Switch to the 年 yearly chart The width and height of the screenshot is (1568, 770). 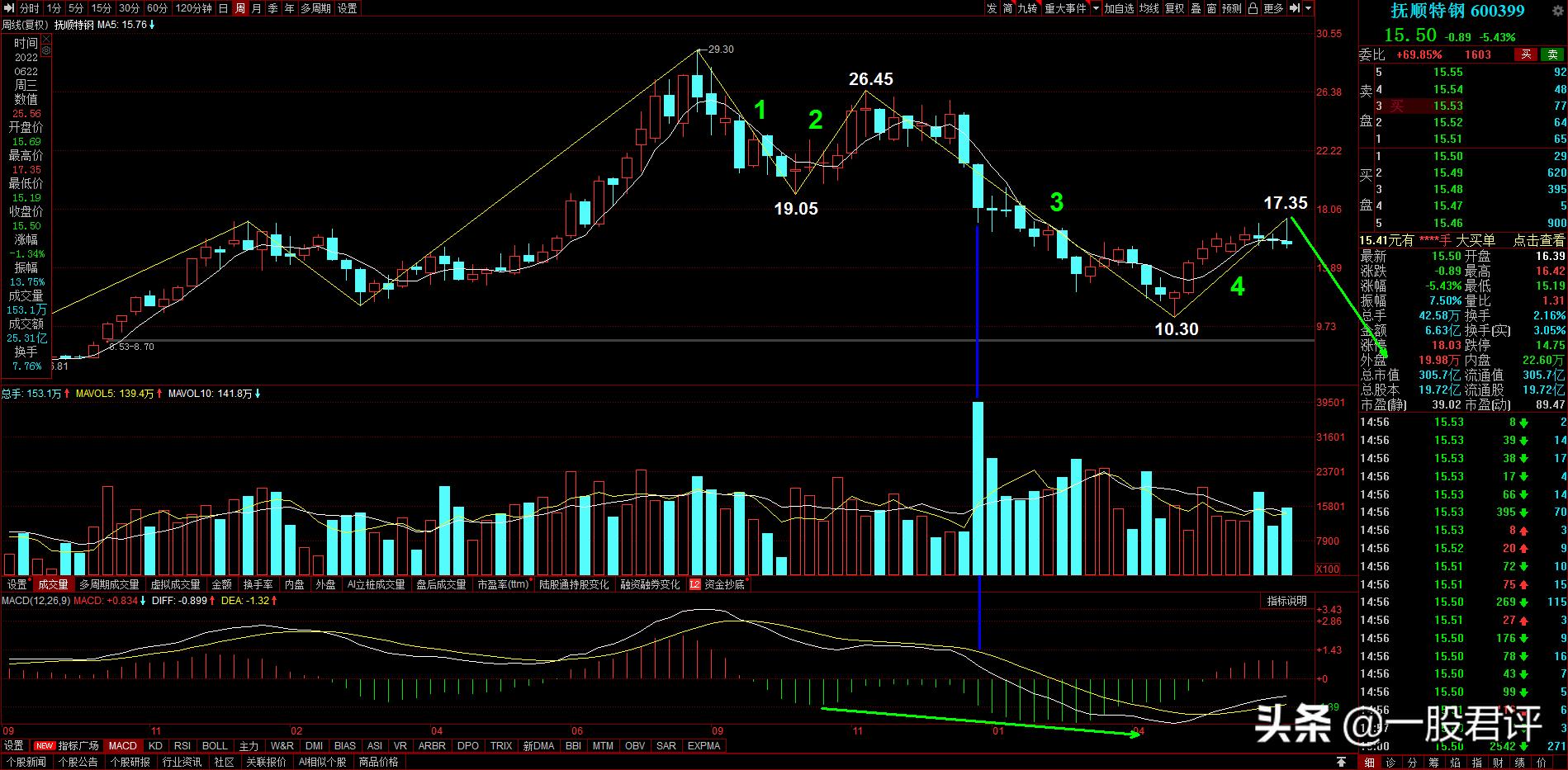[290, 8]
